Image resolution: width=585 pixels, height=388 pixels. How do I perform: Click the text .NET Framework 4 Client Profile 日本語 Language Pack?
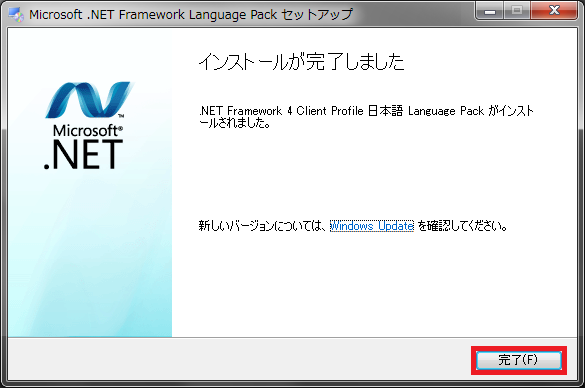[x=342, y=111]
